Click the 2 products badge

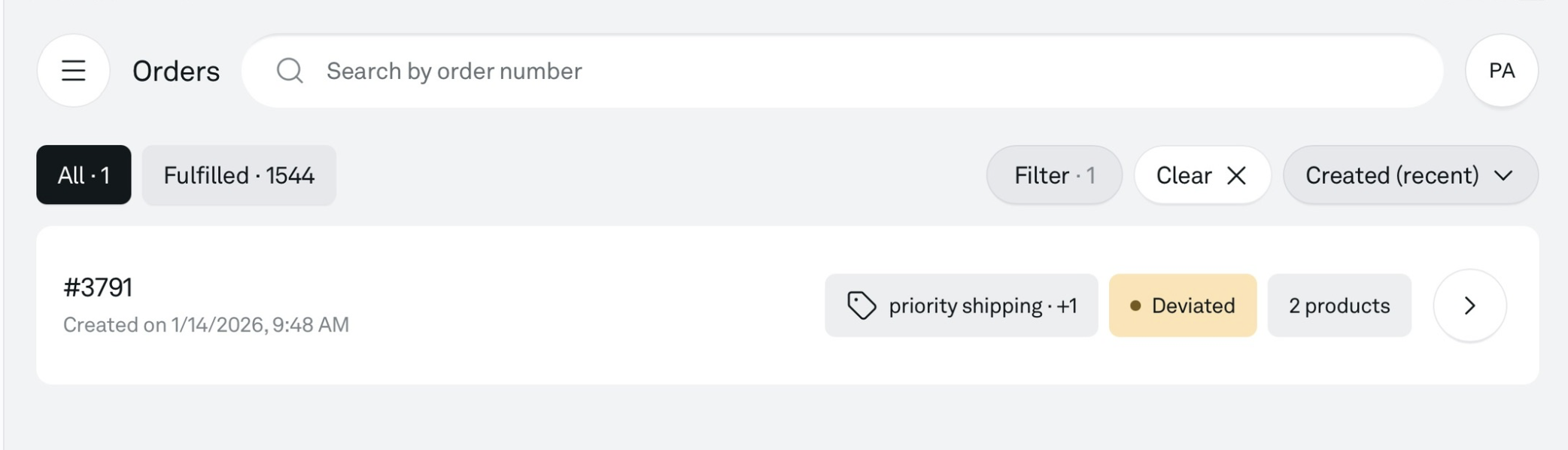pos(1339,306)
